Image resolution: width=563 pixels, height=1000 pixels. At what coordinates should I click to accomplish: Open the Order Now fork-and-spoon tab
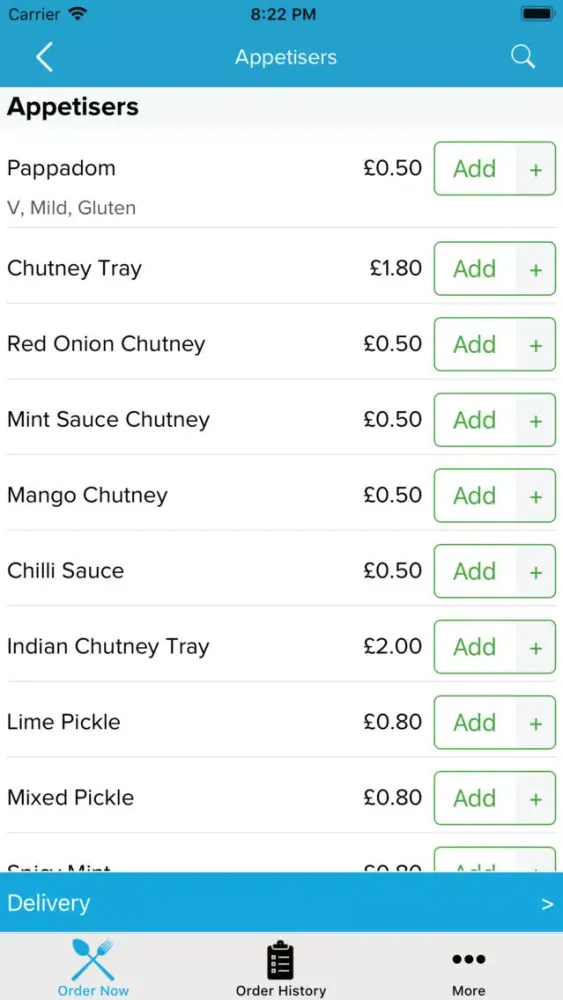pos(93,967)
